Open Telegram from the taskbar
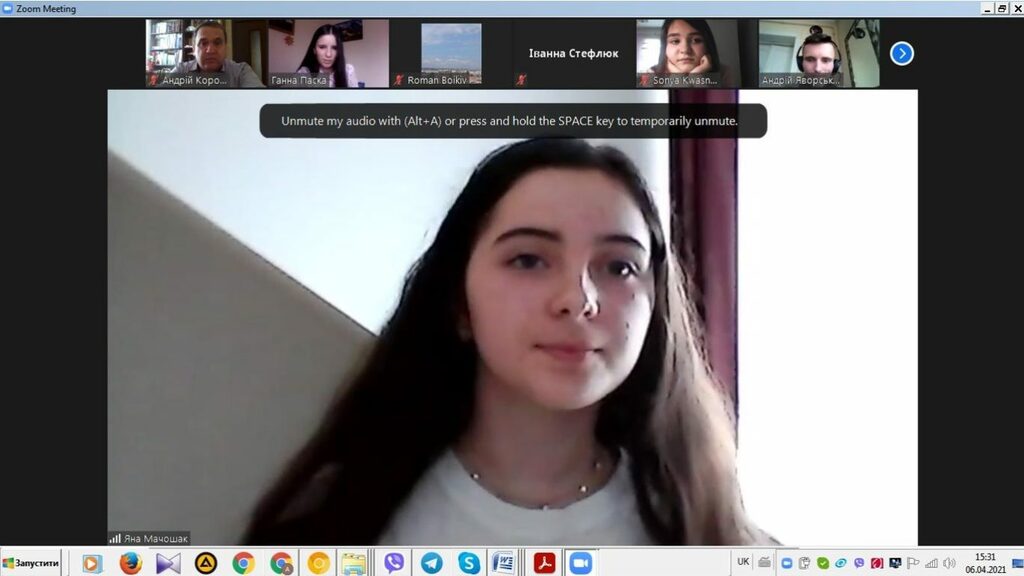 click(431, 563)
